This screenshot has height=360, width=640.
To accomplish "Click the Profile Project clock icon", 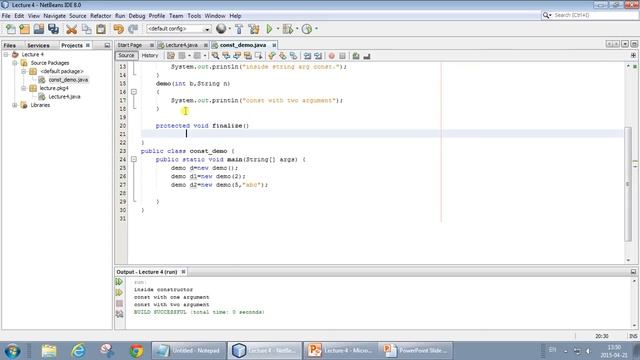I will 307,29.
